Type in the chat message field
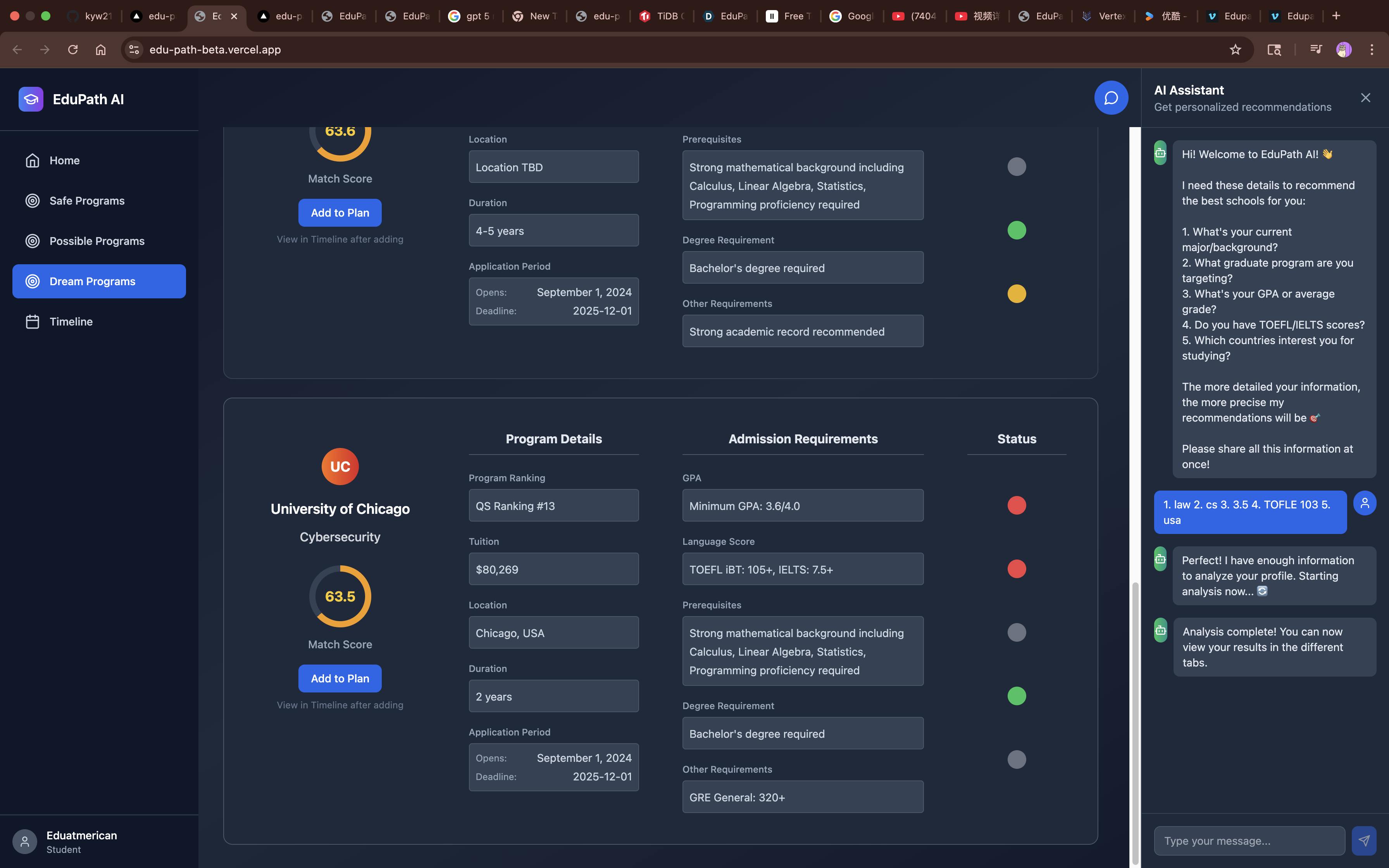 (1249, 841)
